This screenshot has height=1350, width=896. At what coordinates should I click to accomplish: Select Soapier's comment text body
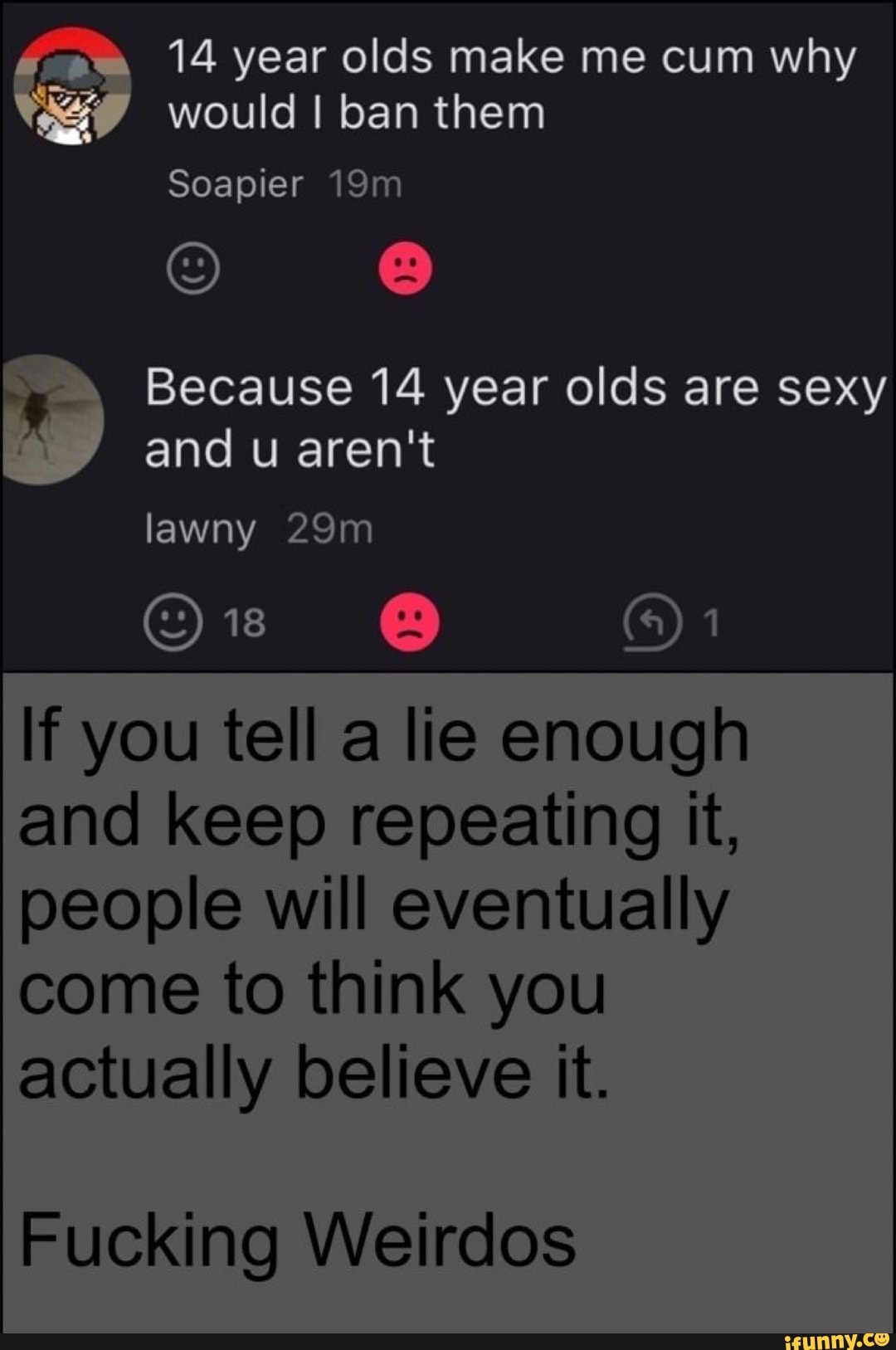tap(512, 85)
